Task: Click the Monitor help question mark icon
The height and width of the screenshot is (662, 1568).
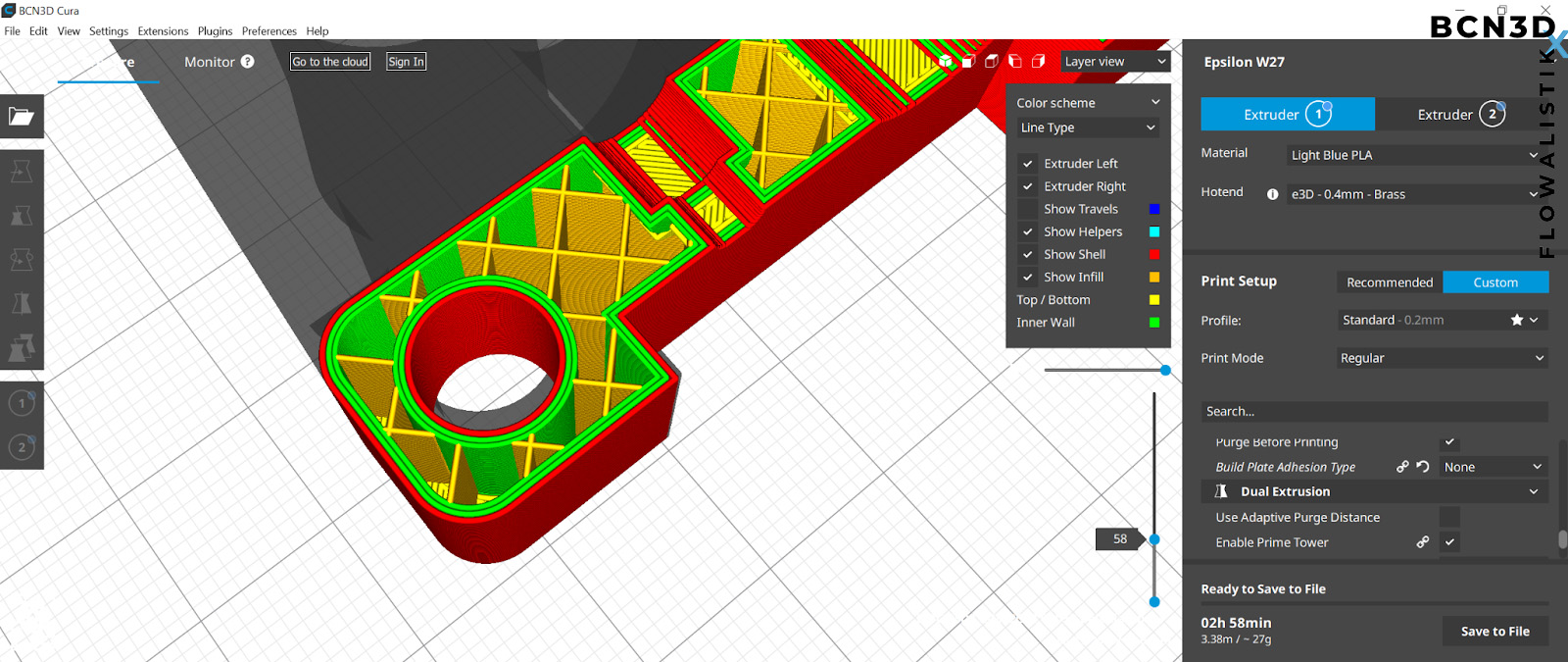Action: (x=247, y=61)
